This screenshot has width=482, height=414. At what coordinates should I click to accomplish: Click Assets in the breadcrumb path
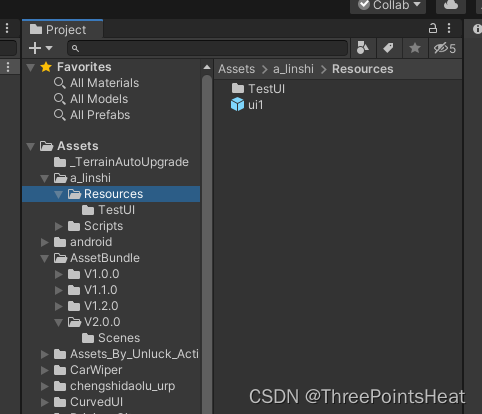coord(237,69)
